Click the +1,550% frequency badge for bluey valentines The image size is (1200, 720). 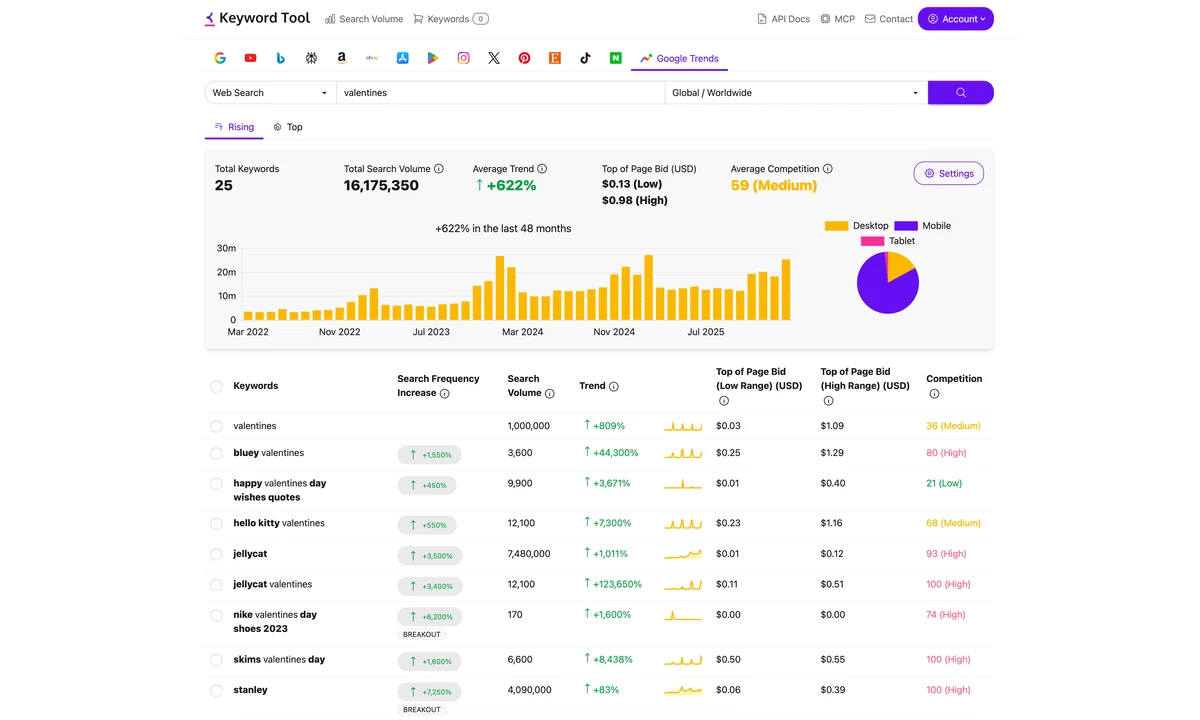429,455
